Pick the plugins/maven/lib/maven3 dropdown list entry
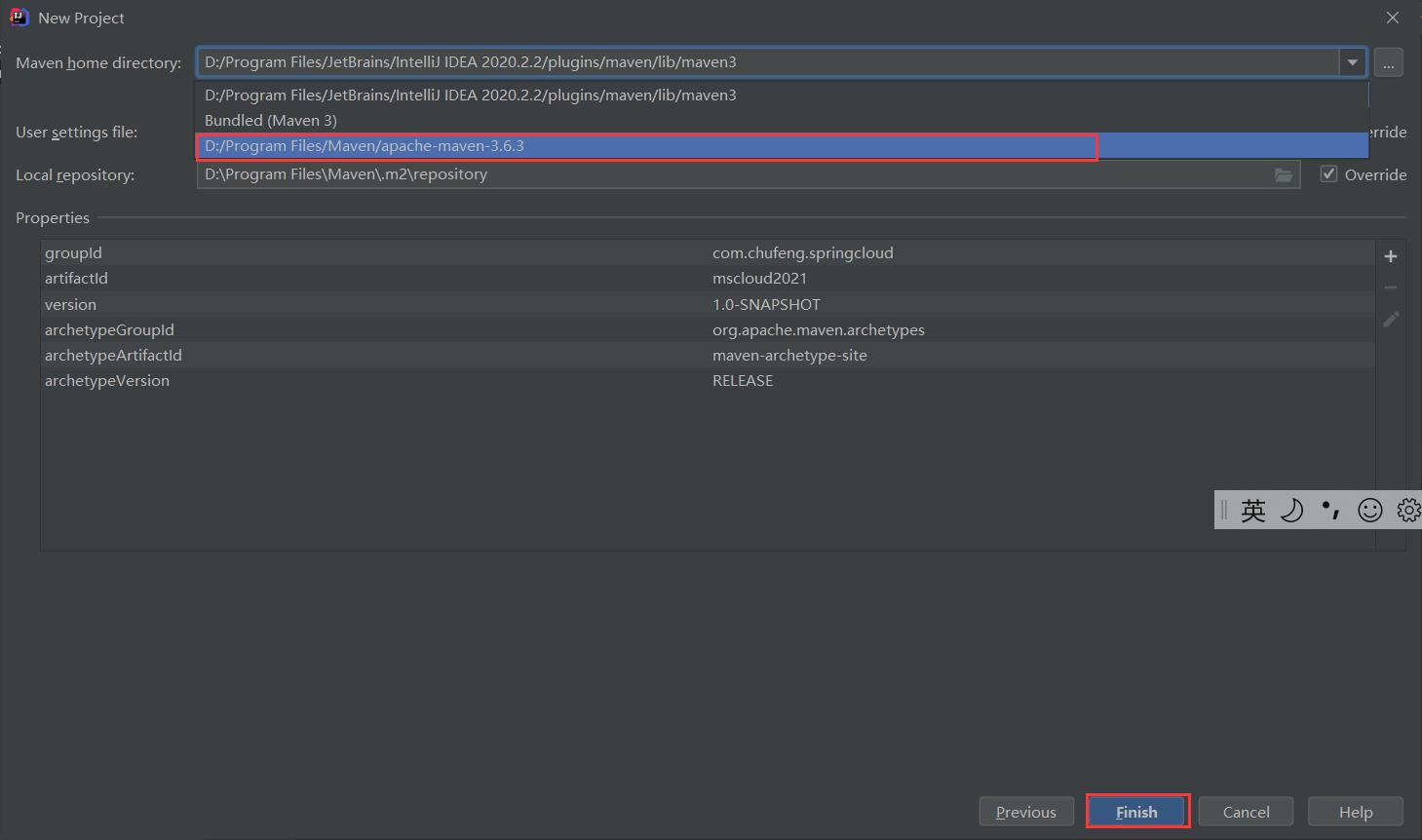 [x=783, y=95]
